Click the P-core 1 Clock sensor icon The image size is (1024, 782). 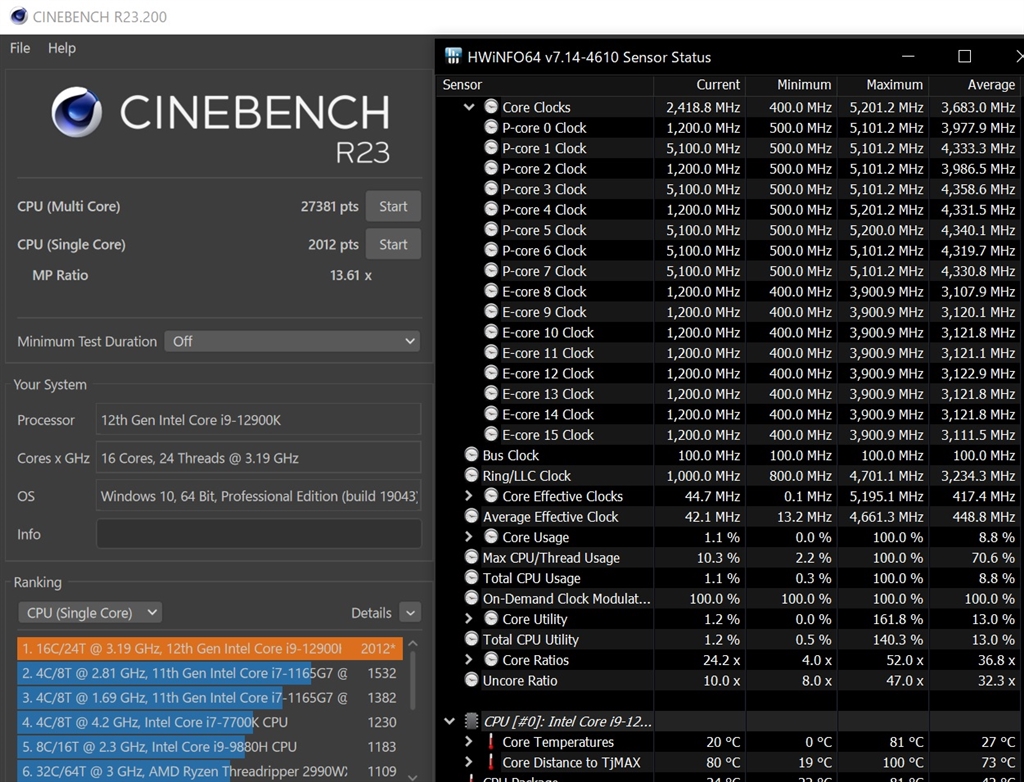[491, 148]
